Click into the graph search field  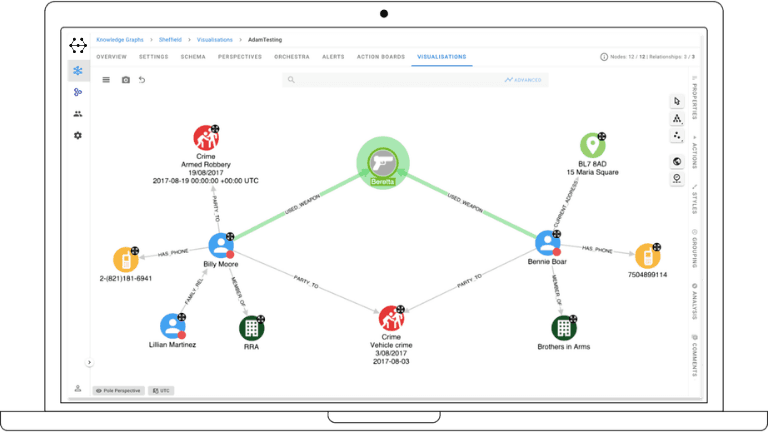coord(390,79)
